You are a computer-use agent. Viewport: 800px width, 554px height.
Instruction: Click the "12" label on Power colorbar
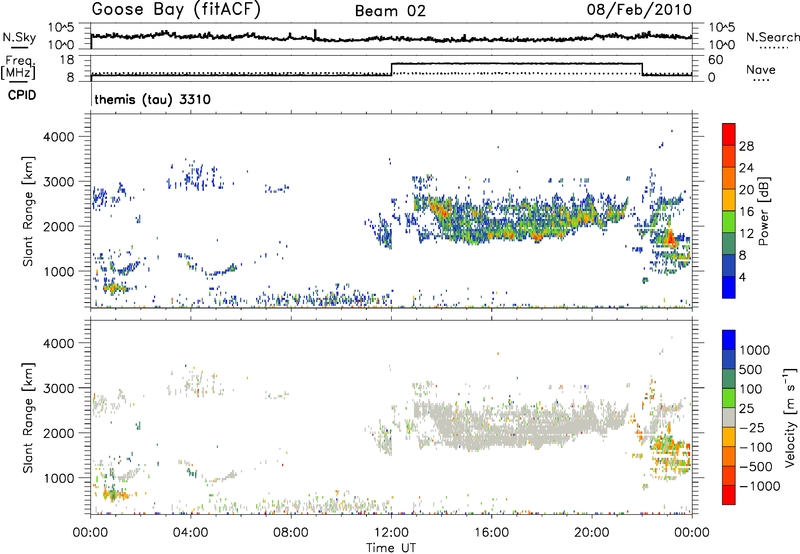[x=746, y=234]
